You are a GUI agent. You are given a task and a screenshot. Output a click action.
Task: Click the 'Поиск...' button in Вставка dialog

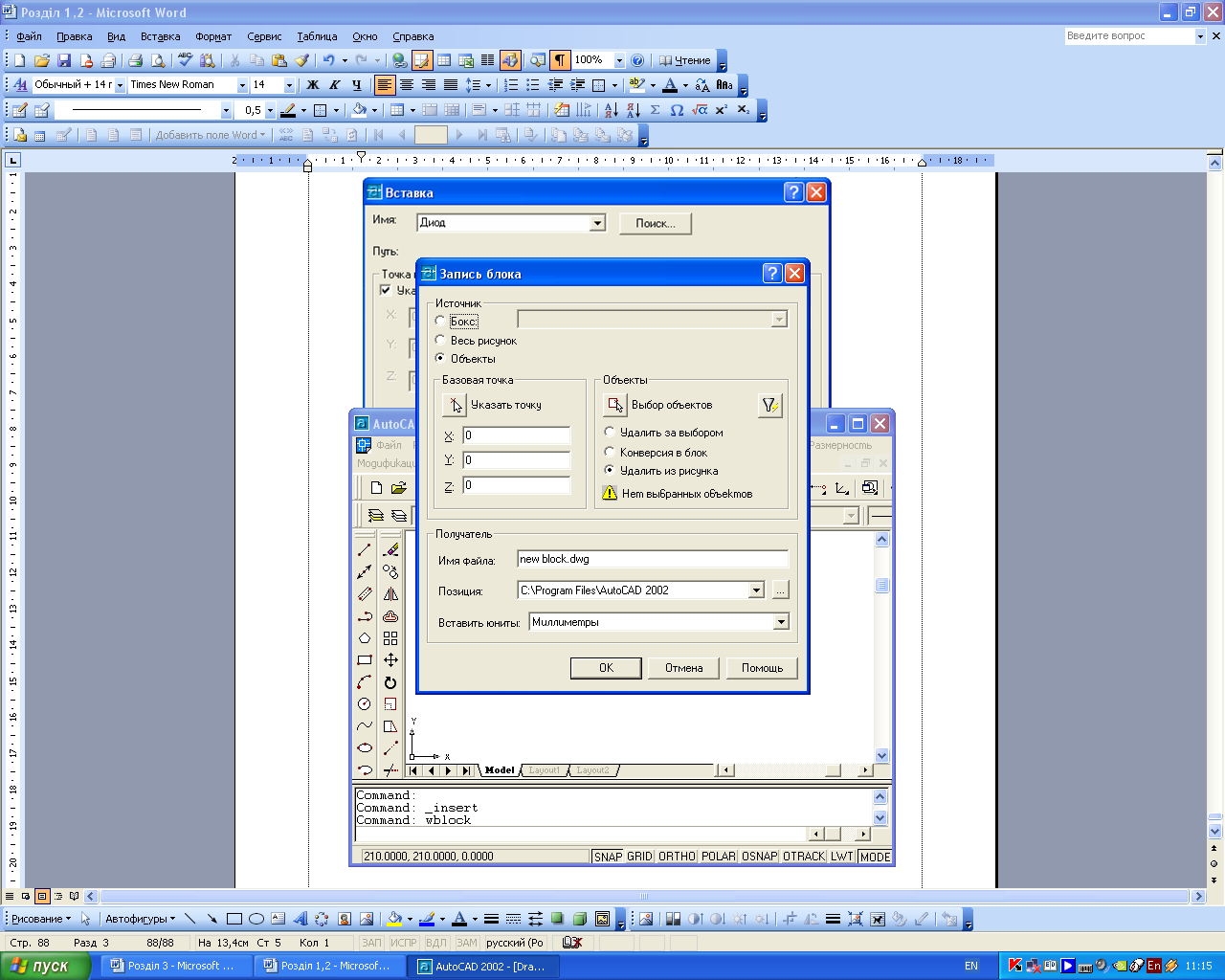655,223
